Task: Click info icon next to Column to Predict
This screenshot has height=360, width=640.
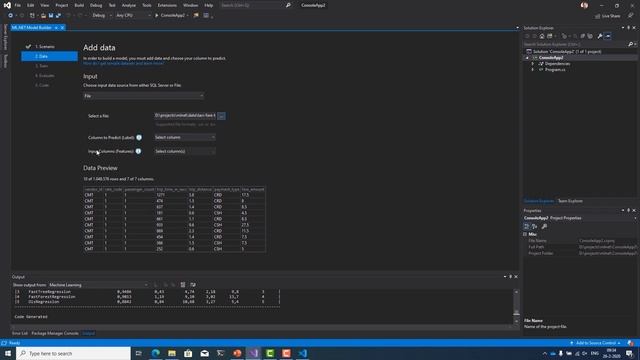Action: (x=139, y=138)
